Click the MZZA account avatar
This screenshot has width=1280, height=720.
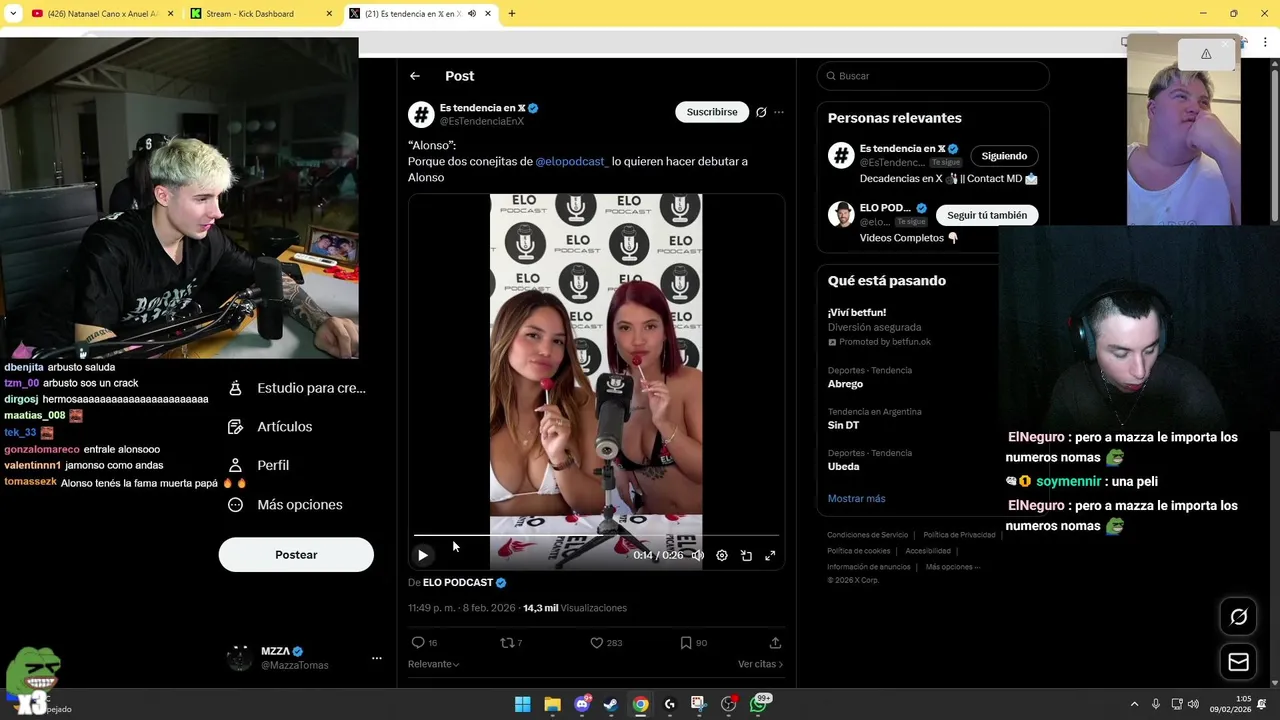[x=239, y=658]
